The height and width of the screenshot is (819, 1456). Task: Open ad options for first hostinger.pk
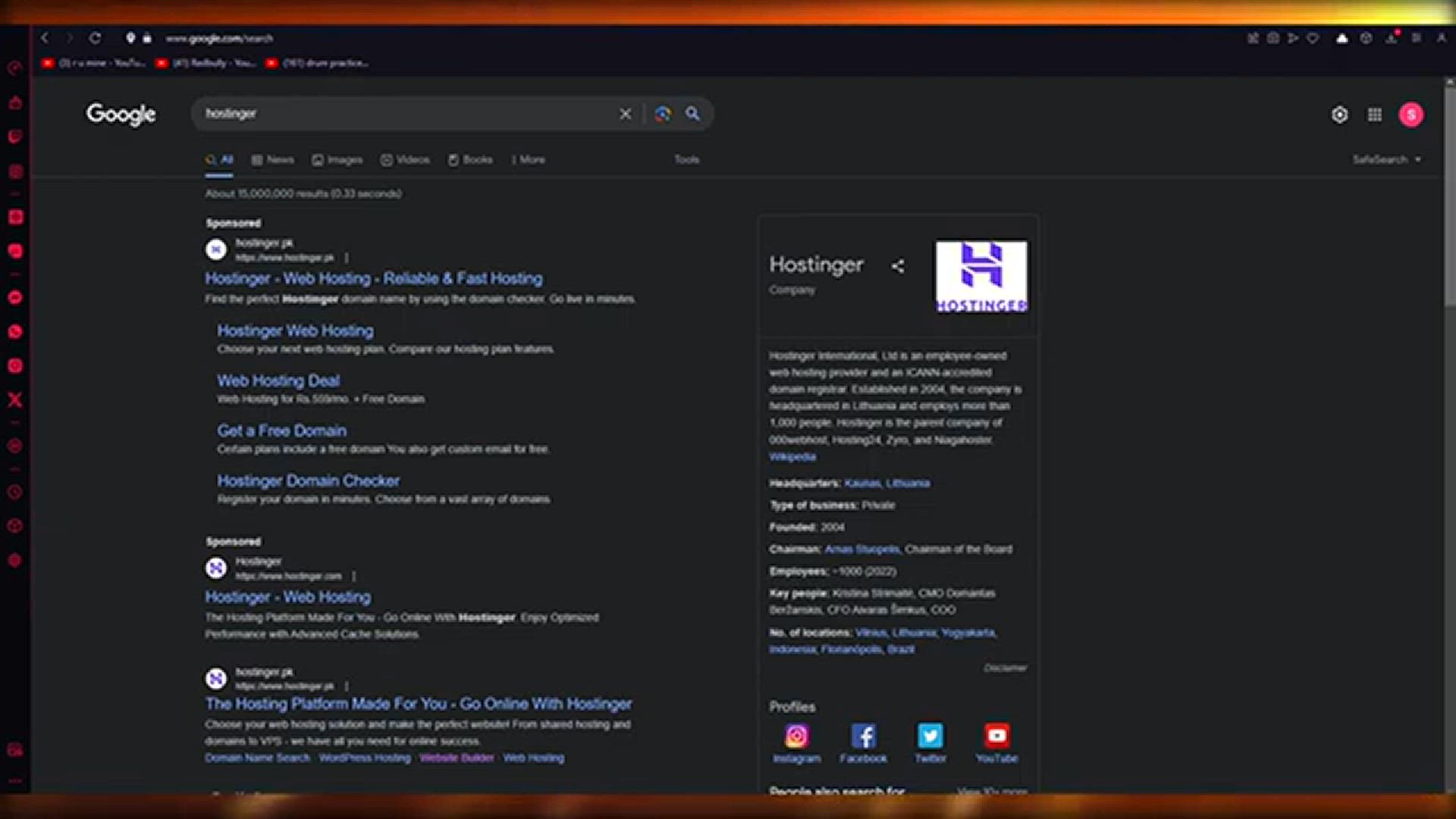[347, 258]
